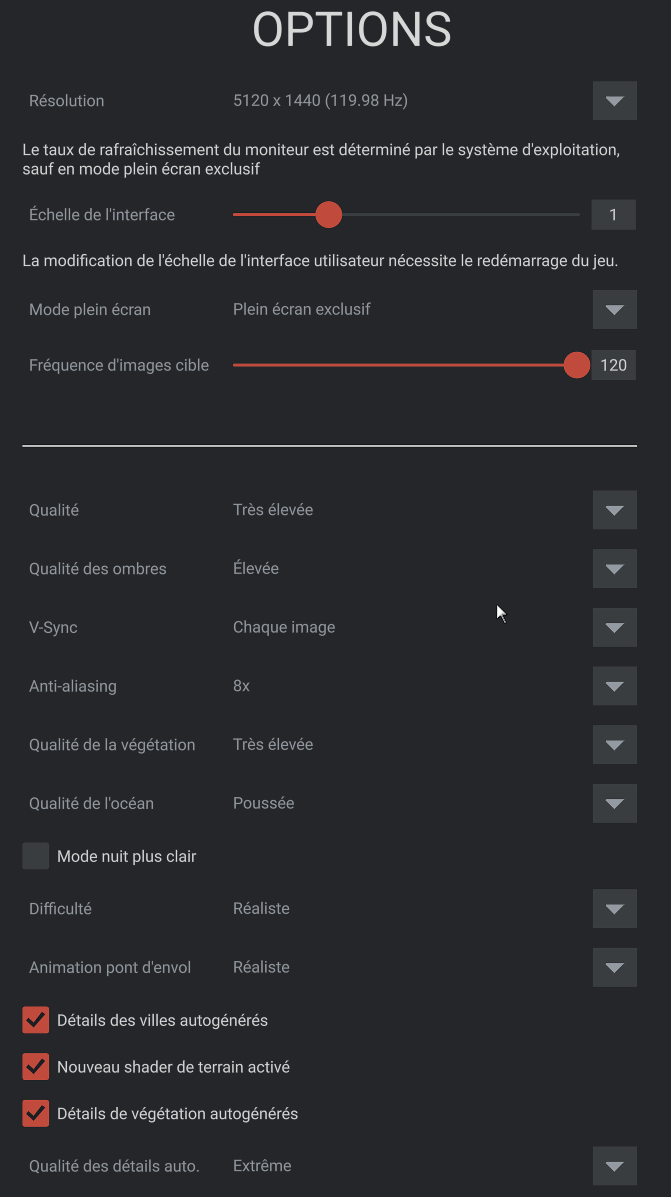Click the interface scale value field showing 1
This screenshot has height=1197, width=671.
pyautogui.click(x=613, y=215)
